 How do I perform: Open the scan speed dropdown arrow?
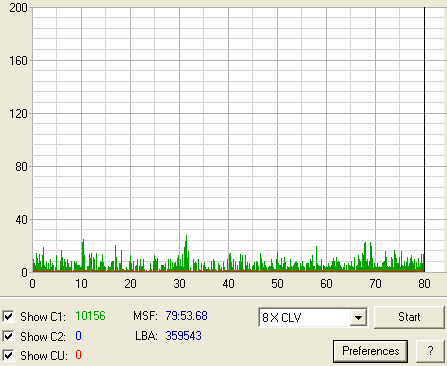(358, 317)
